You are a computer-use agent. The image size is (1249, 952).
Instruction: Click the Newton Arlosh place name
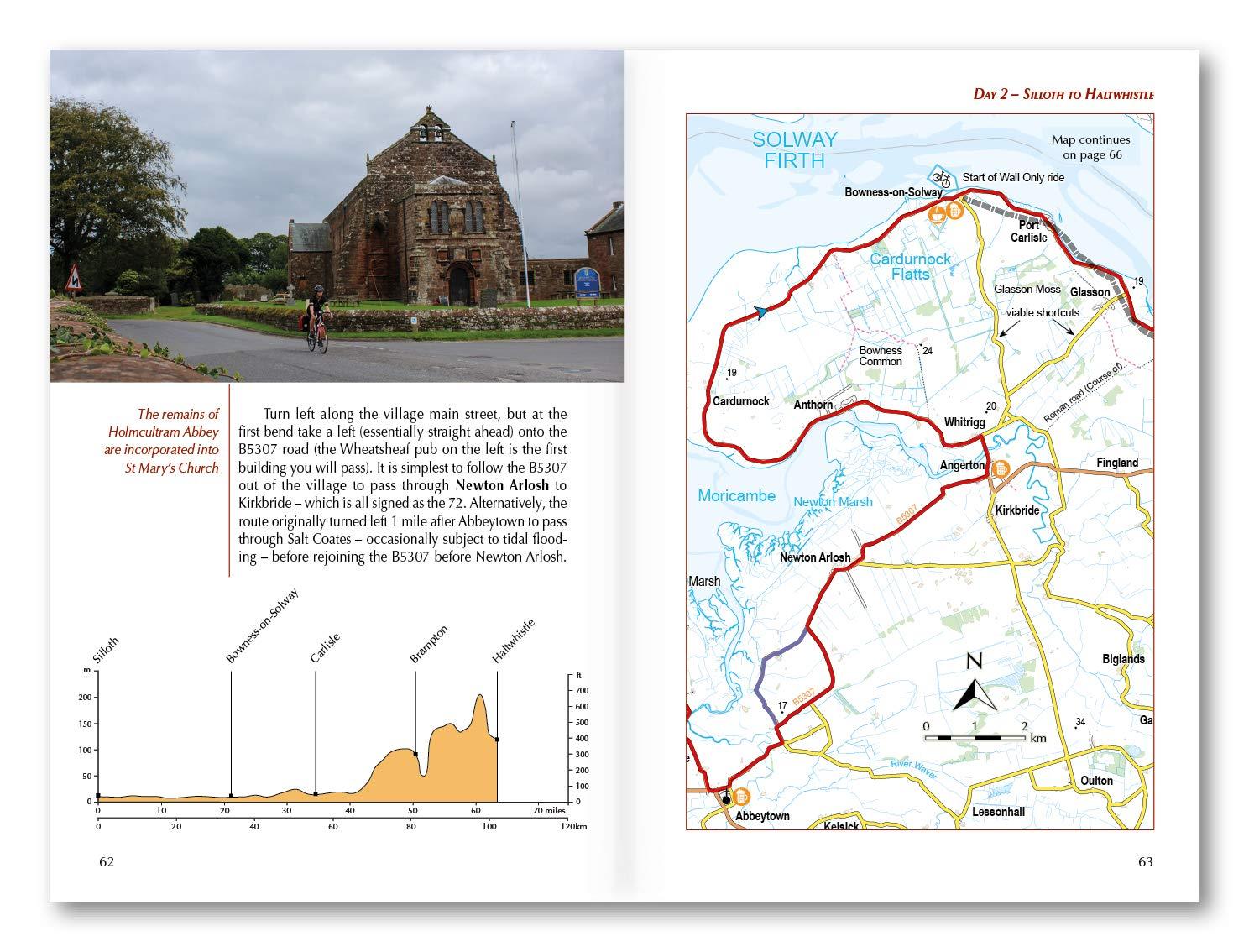(x=814, y=557)
